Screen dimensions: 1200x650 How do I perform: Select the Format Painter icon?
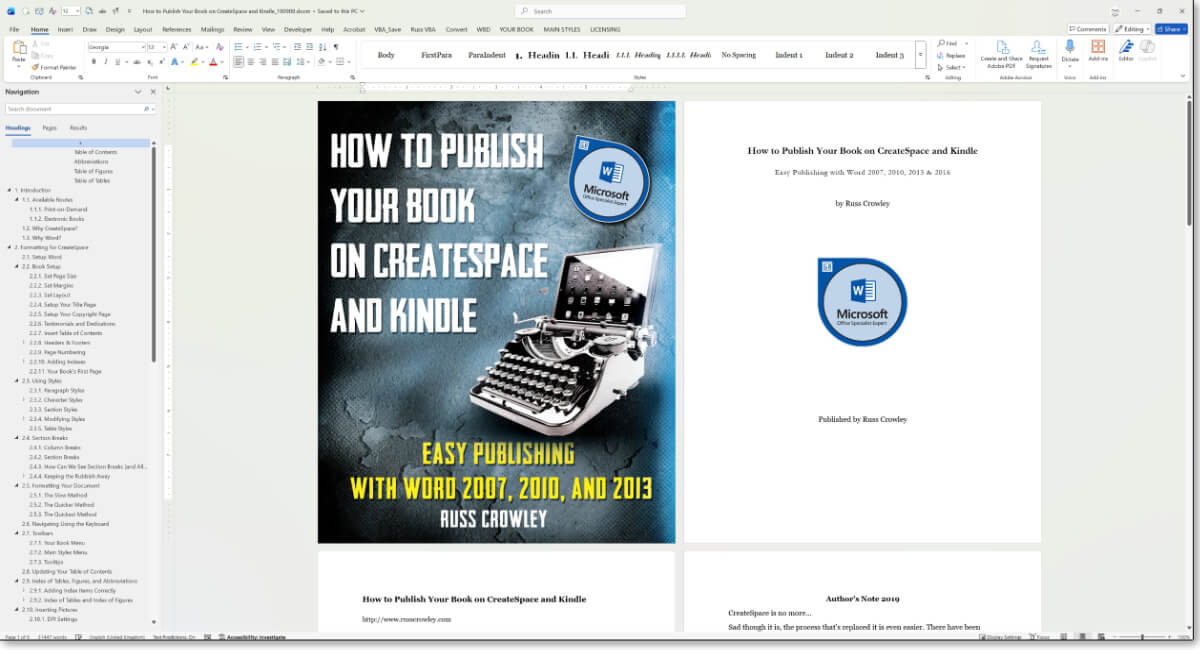(x=35, y=67)
